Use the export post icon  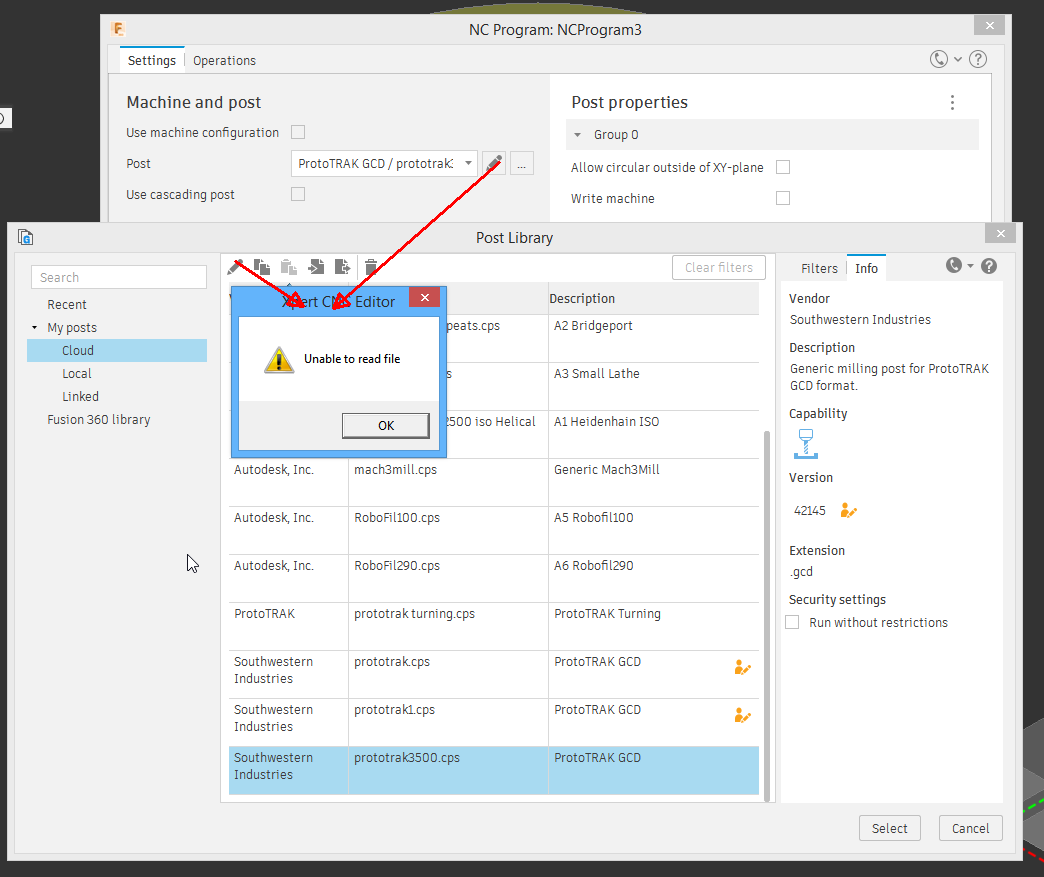pyautogui.click(x=343, y=267)
